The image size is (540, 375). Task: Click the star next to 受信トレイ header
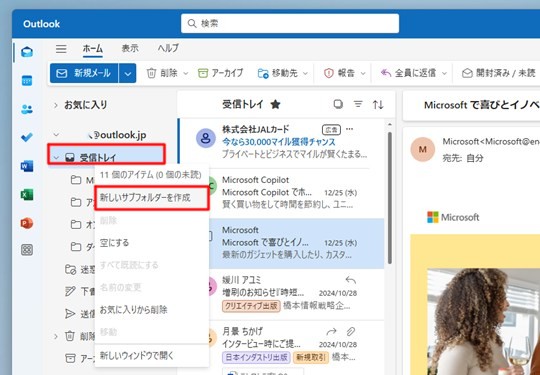pos(275,104)
